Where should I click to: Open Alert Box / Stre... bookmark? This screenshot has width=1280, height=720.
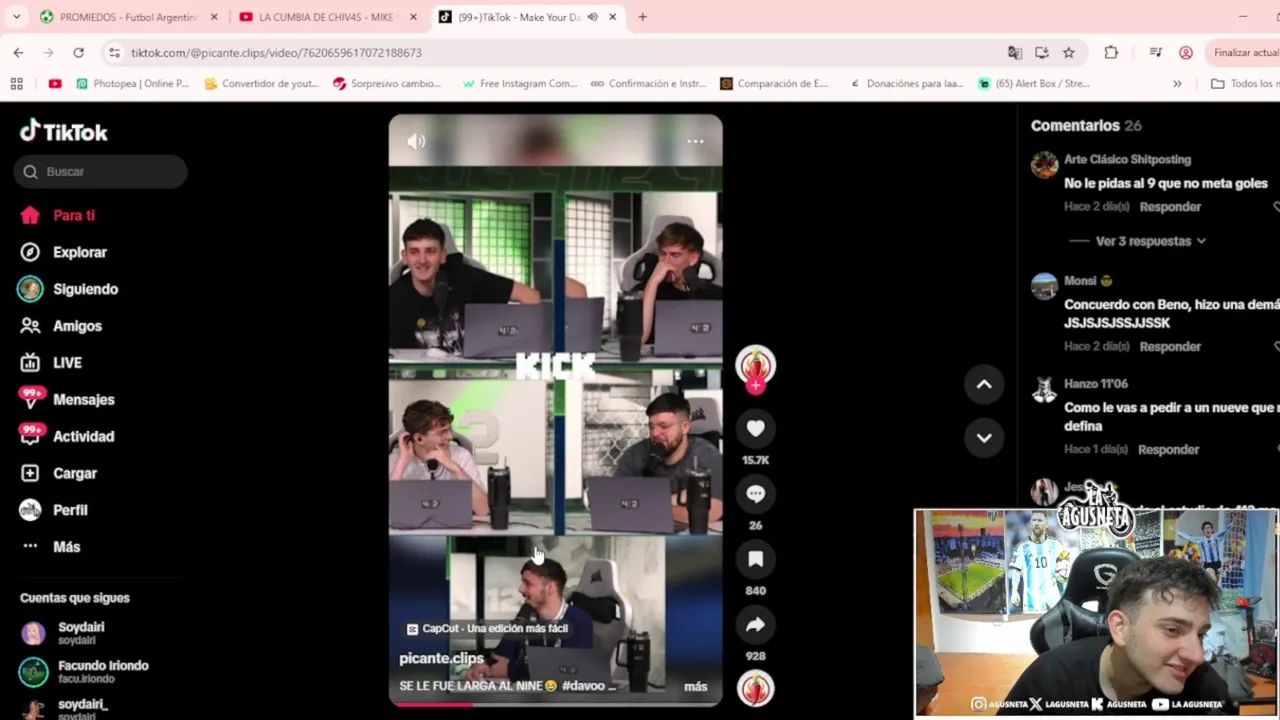click(1034, 83)
